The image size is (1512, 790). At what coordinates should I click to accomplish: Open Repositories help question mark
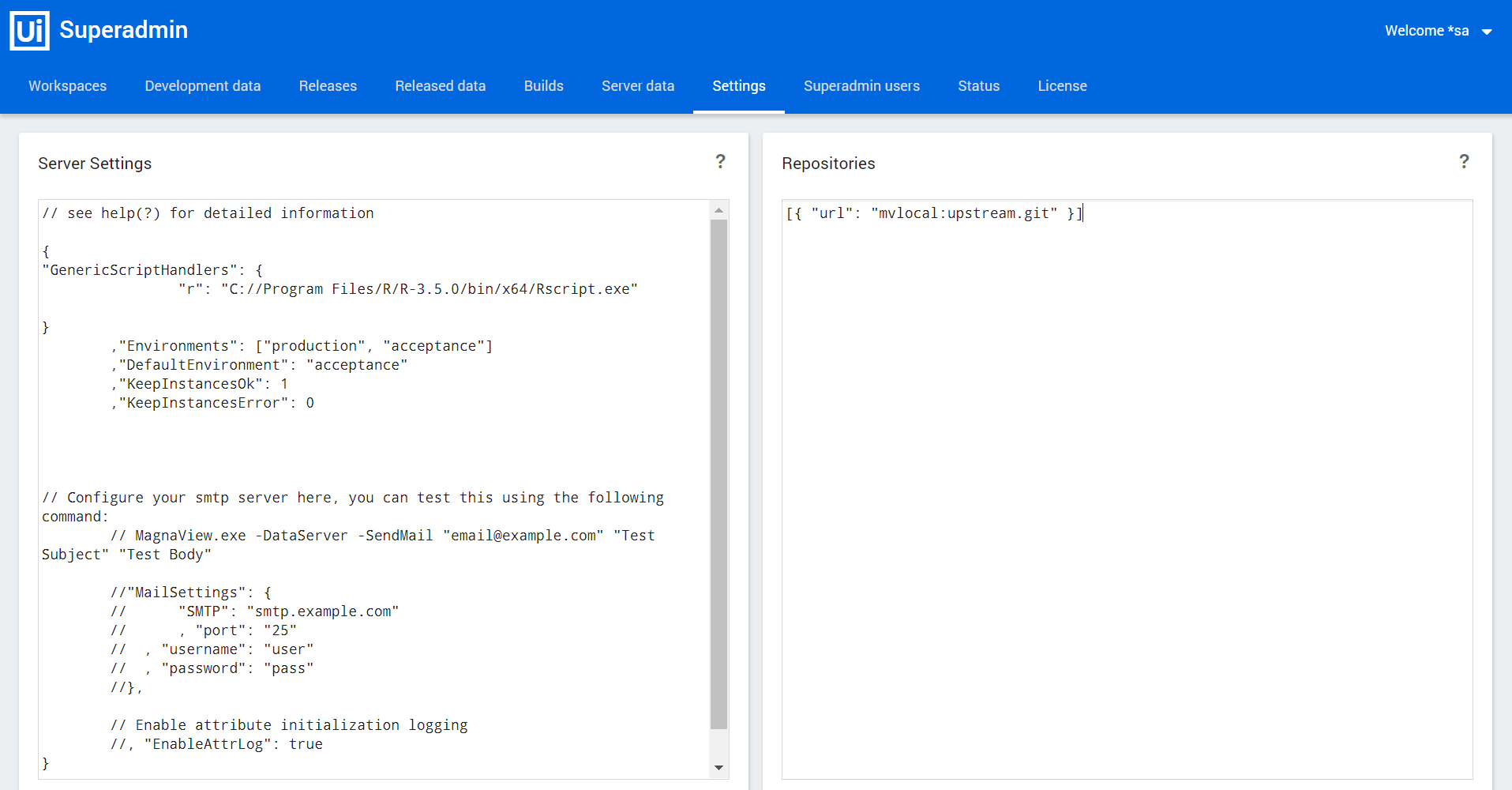pyautogui.click(x=1464, y=162)
